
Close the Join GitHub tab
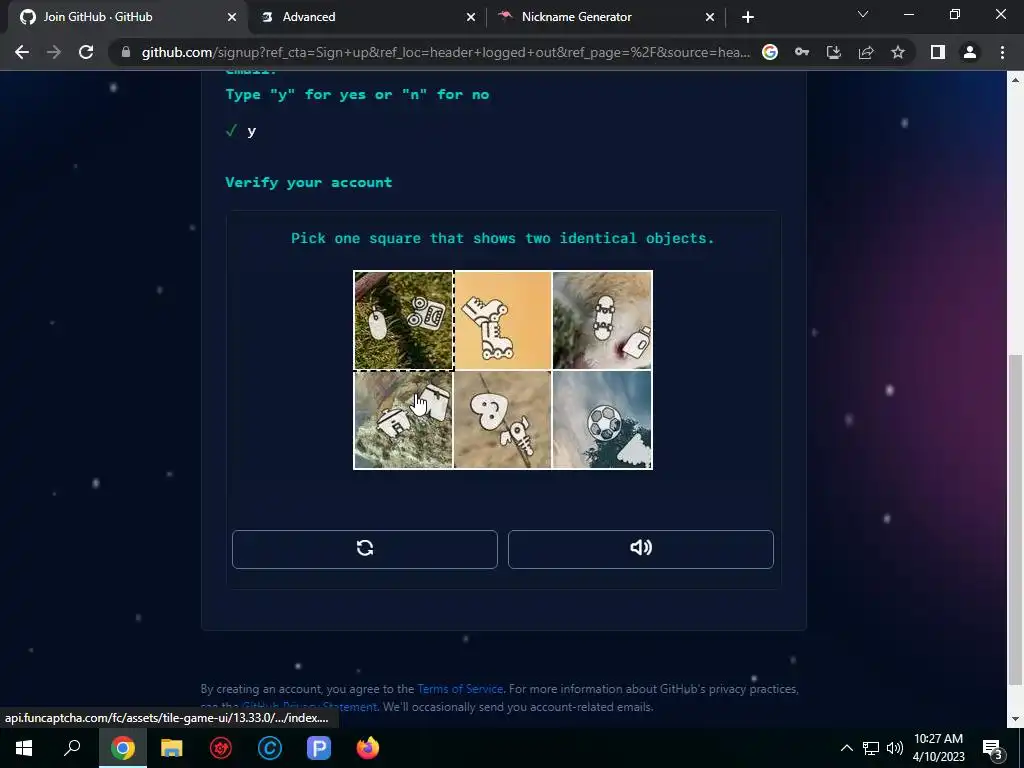[232, 17]
